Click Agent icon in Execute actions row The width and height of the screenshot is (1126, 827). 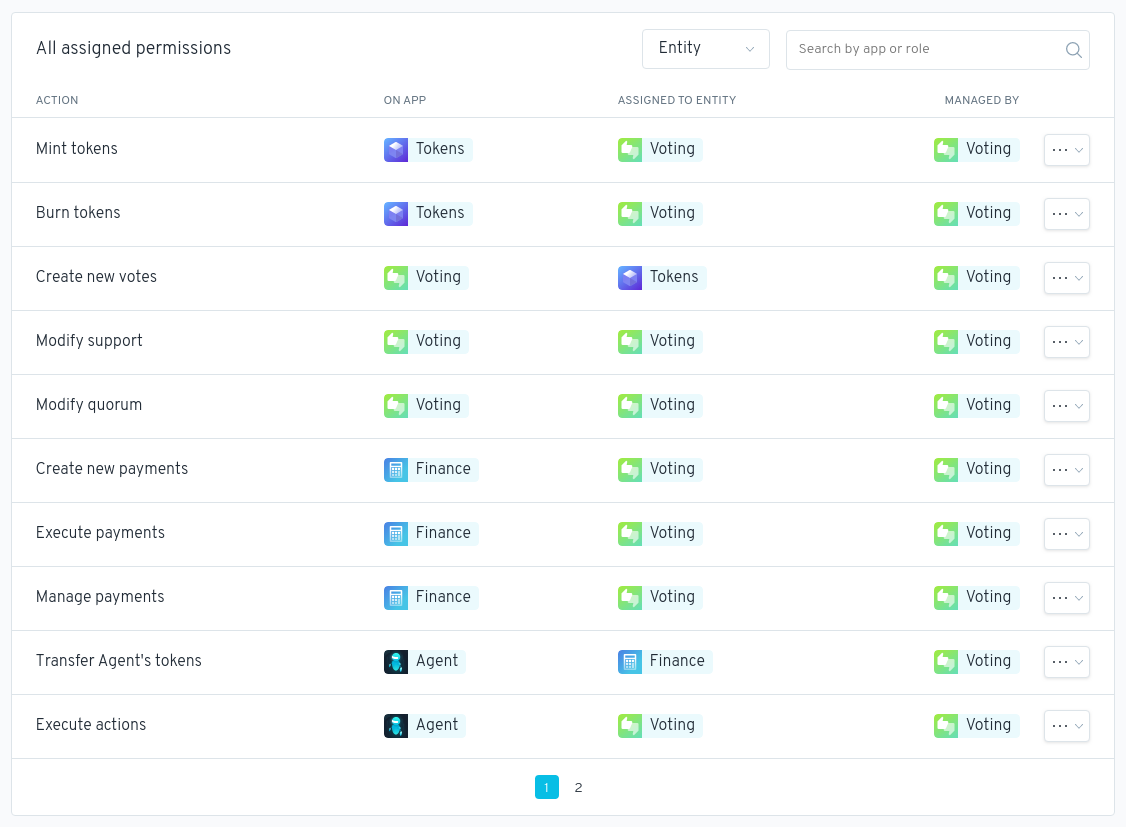click(x=396, y=726)
